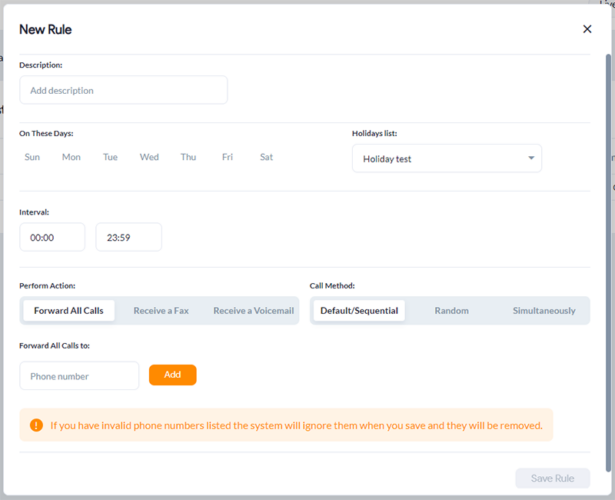Select Default/Sequential call method
Viewport: 615px width, 500px height.
point(359,311)
